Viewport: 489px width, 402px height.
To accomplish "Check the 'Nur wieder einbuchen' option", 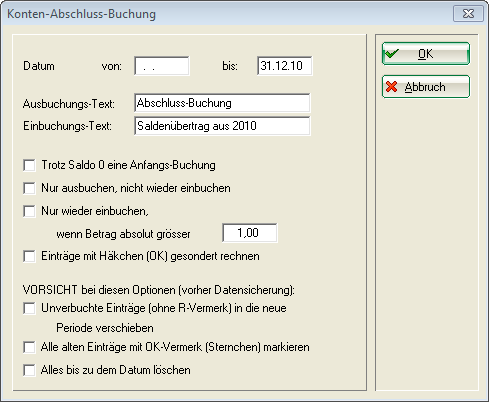I will coord(29,211).
